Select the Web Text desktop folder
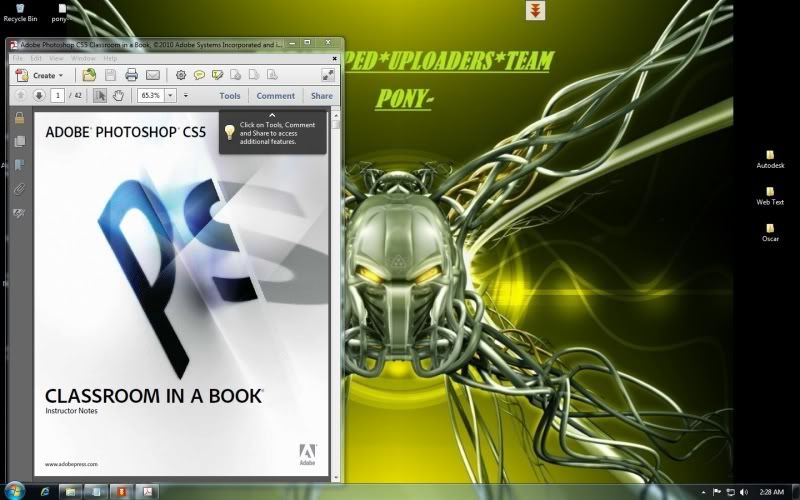The image size is (800, 500). pos(770,196)
